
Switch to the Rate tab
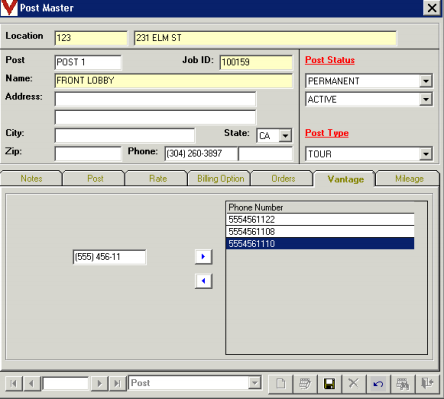tap(158, 179)
